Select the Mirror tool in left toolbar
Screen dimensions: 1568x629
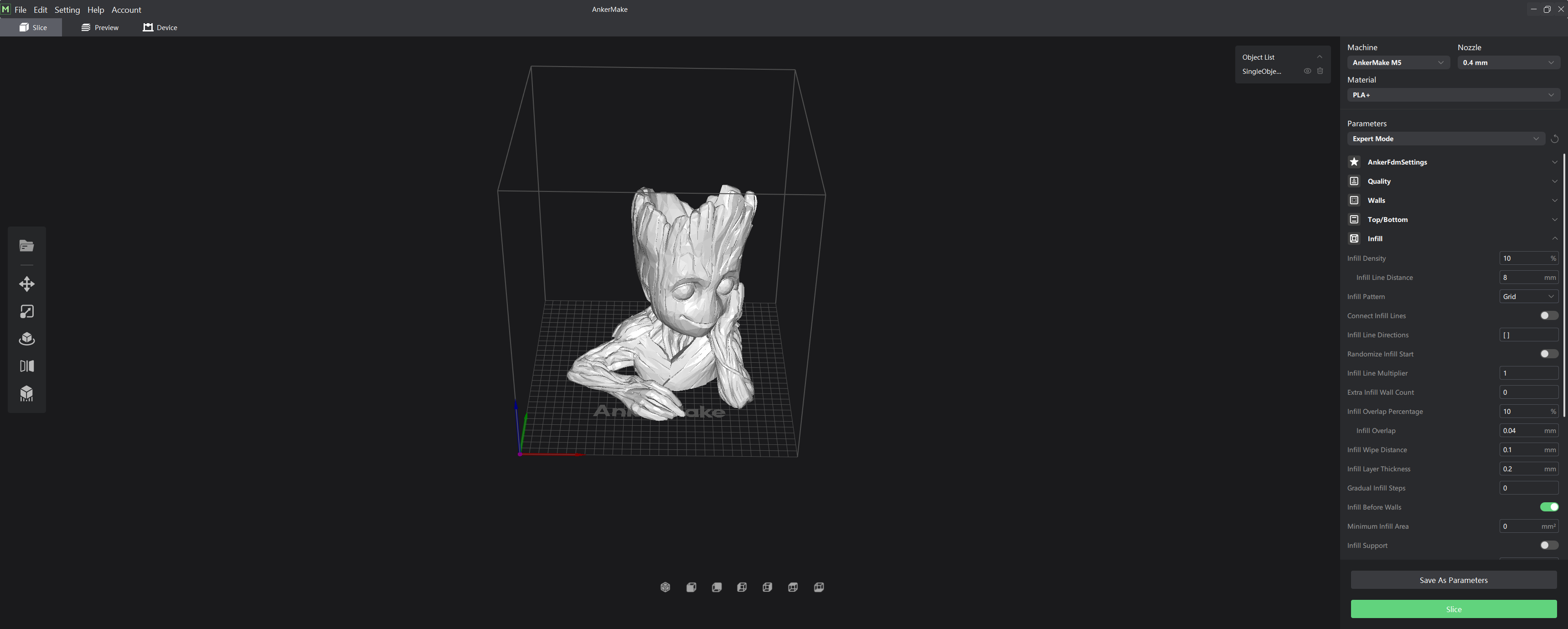27,366
